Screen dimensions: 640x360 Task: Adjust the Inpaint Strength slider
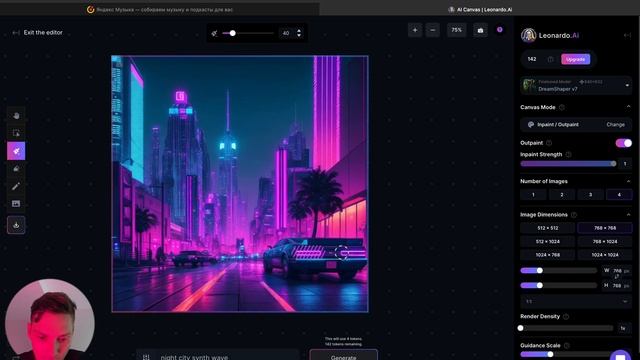click(568, 164)
